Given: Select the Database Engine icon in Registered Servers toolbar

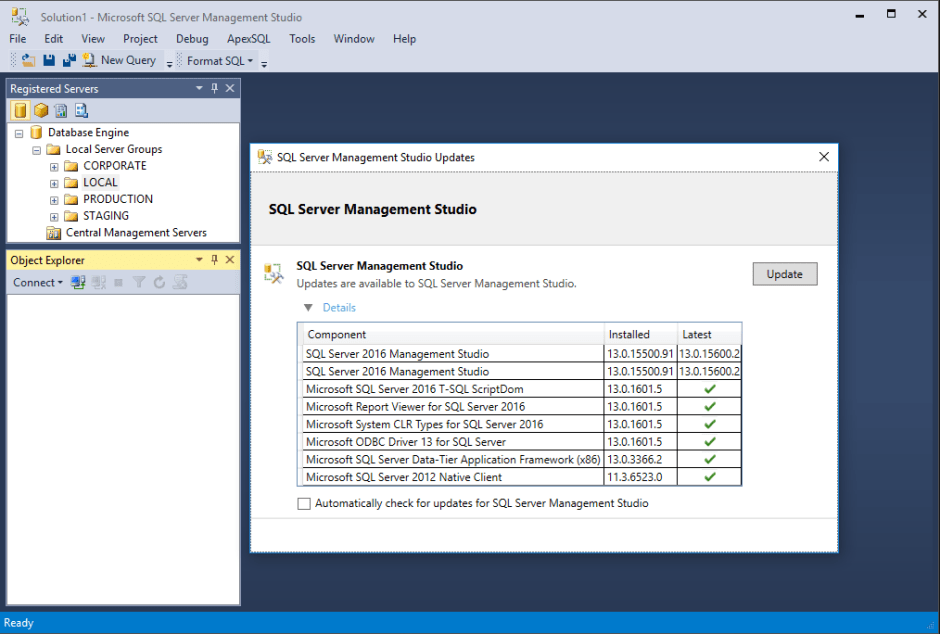Looking at the screenshot, I should tap(19, 110).
